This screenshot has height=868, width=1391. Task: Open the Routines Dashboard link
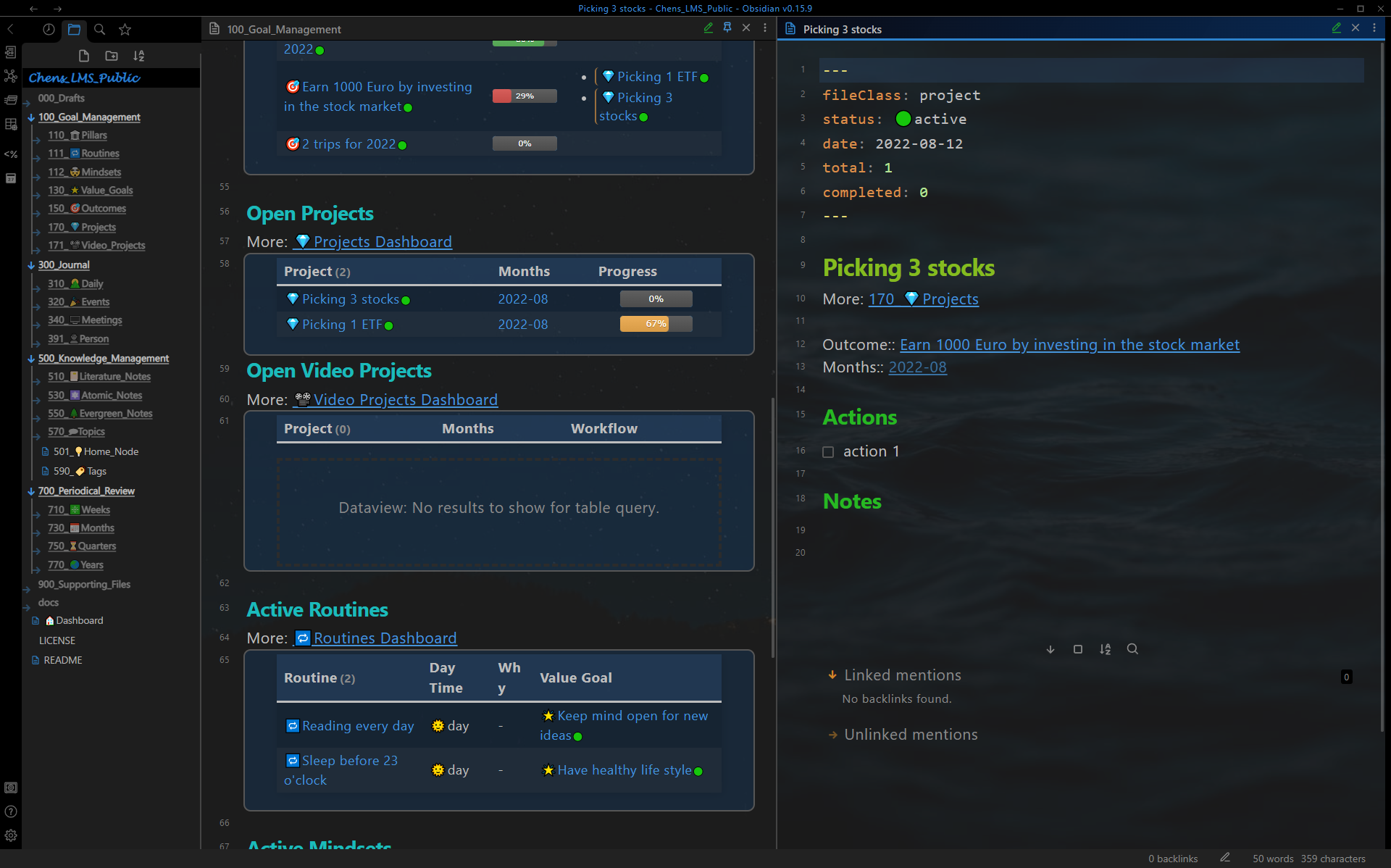(x=375, y=638)
